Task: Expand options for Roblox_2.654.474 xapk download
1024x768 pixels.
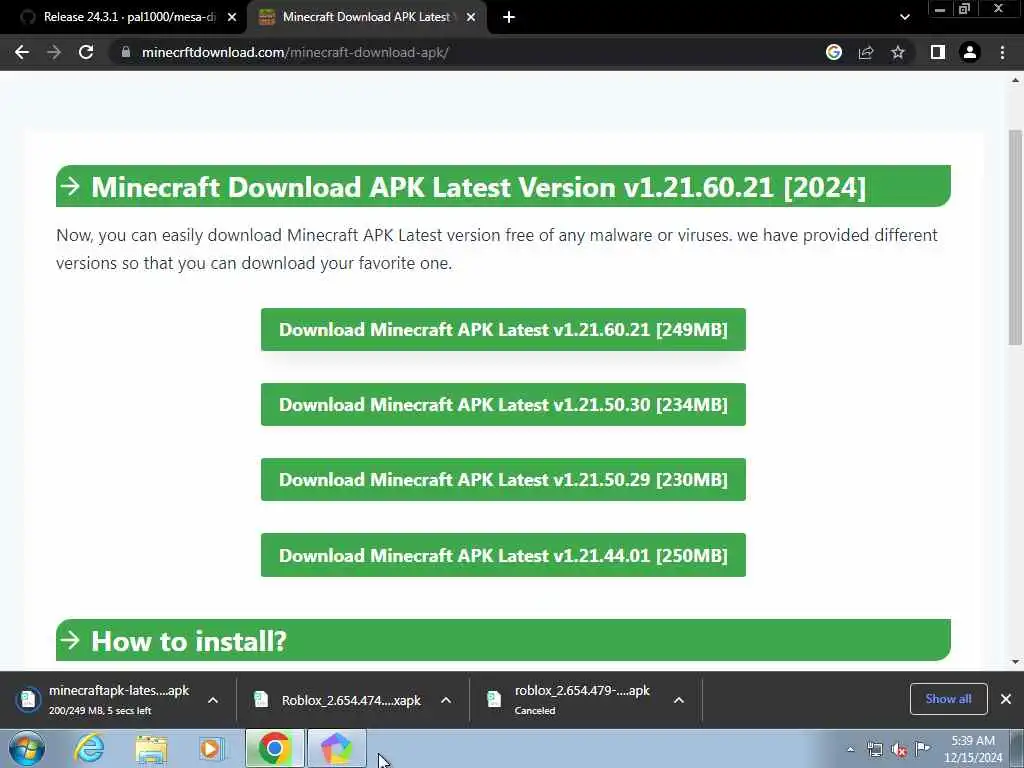Action: coord(446,700)
